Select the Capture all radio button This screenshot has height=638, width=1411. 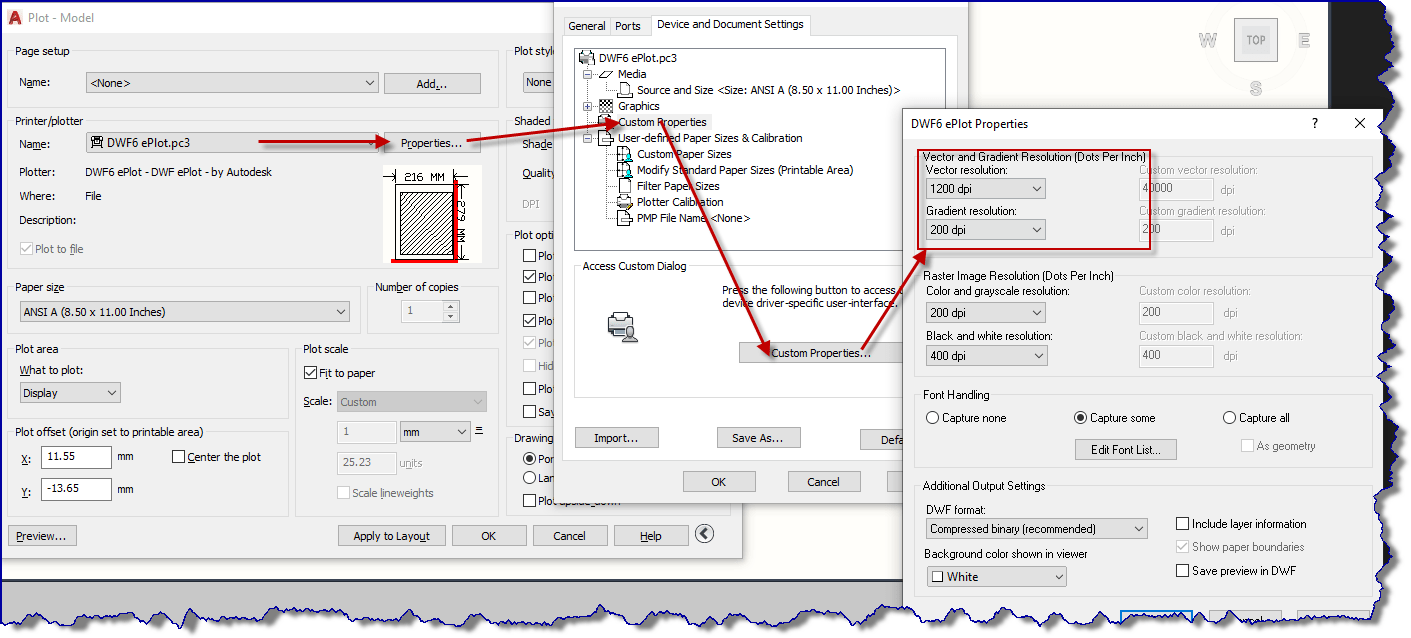pos(1231,417)
